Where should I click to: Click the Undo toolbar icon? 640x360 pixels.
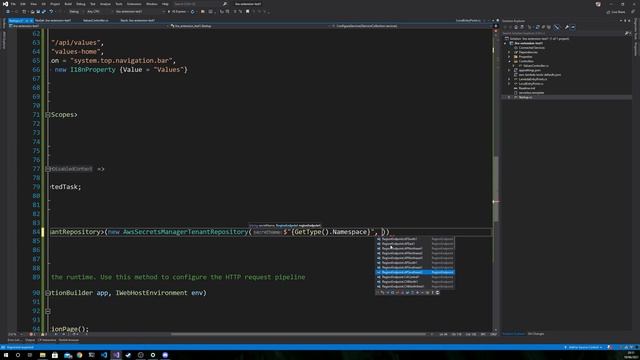pyautogui.click(x=51, y=12)
